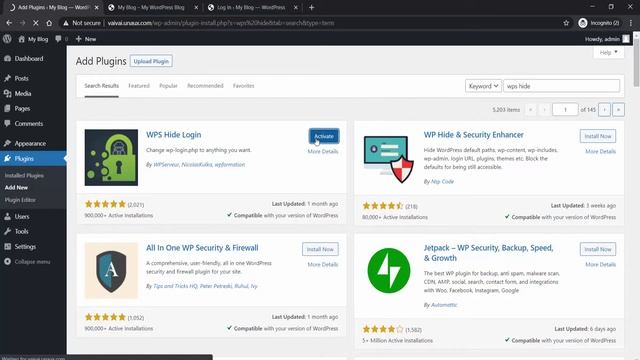Click the Jetpack plugin logo
The height and width of the screenshot is (360, 640).
tap(389, 271)
